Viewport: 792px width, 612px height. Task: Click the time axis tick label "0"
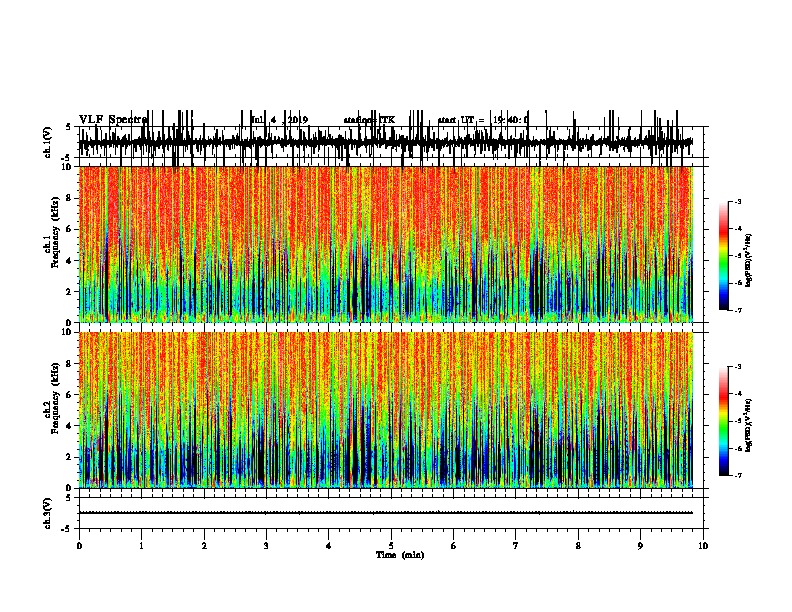[x=79, y=545]
